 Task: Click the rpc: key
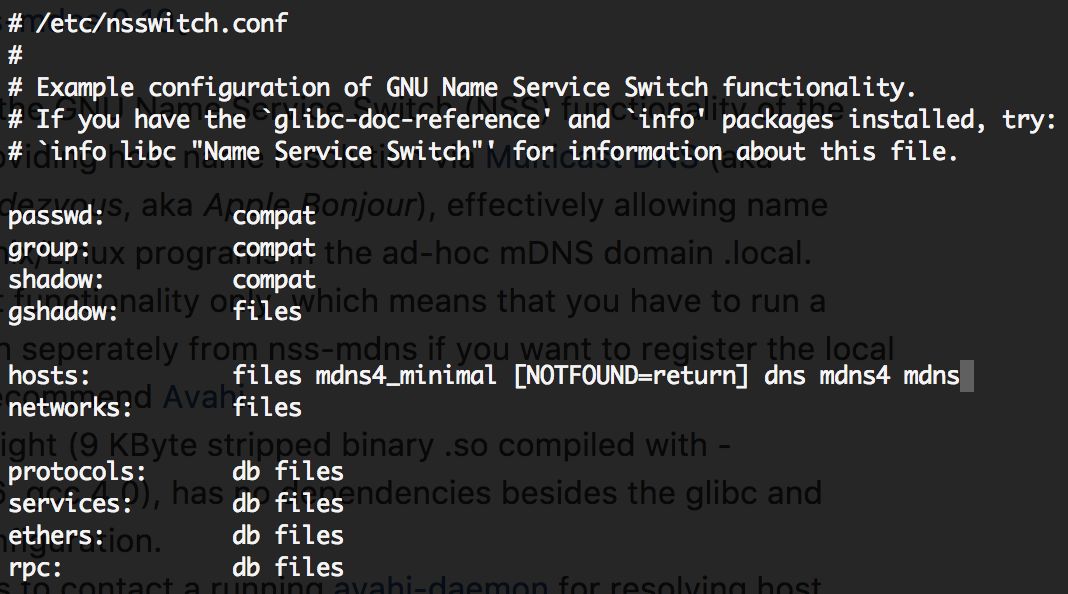coord(35,567)
